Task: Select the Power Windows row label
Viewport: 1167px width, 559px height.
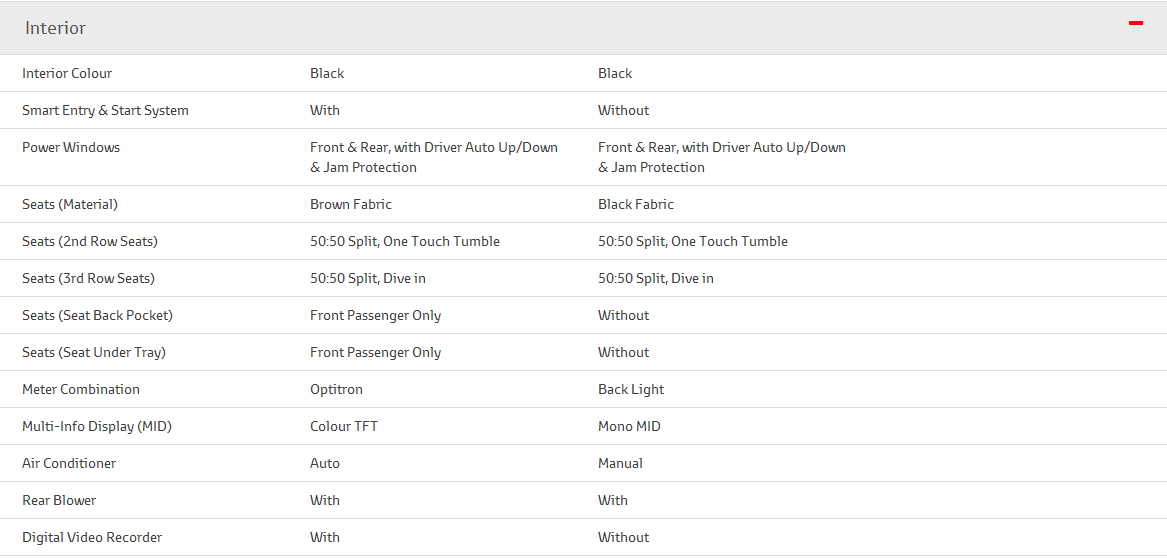Action: pos(71,147)
